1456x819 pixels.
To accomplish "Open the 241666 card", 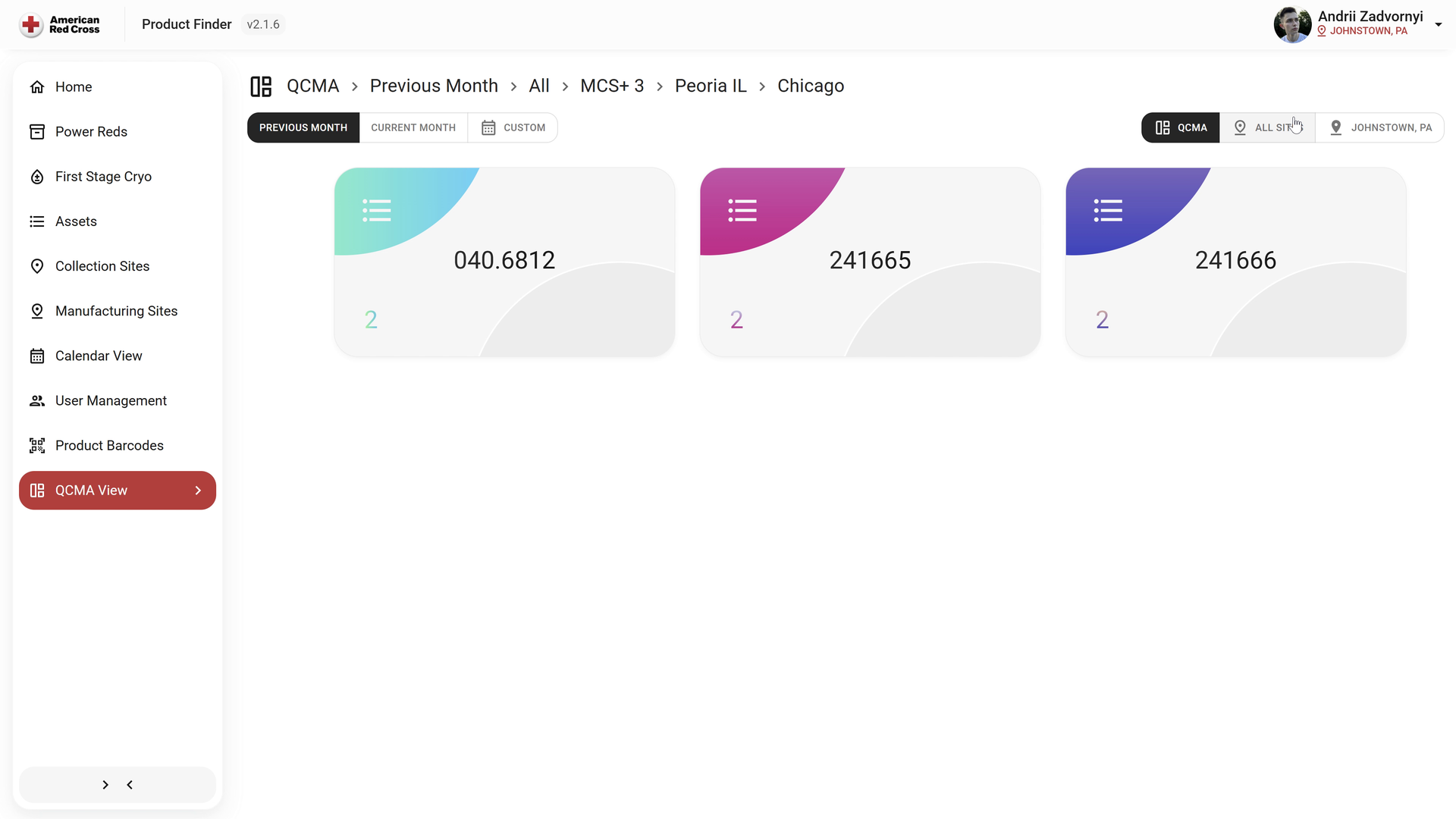I will 1235,262.
